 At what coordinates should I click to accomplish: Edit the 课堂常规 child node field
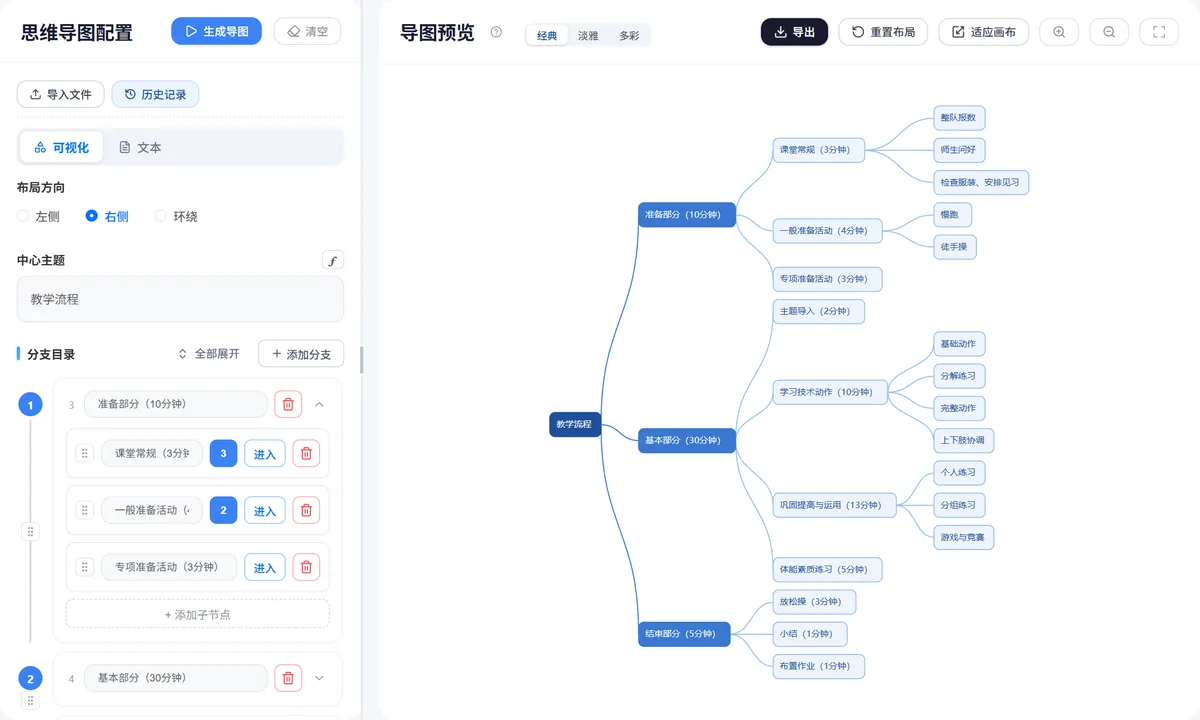[152, 453]
